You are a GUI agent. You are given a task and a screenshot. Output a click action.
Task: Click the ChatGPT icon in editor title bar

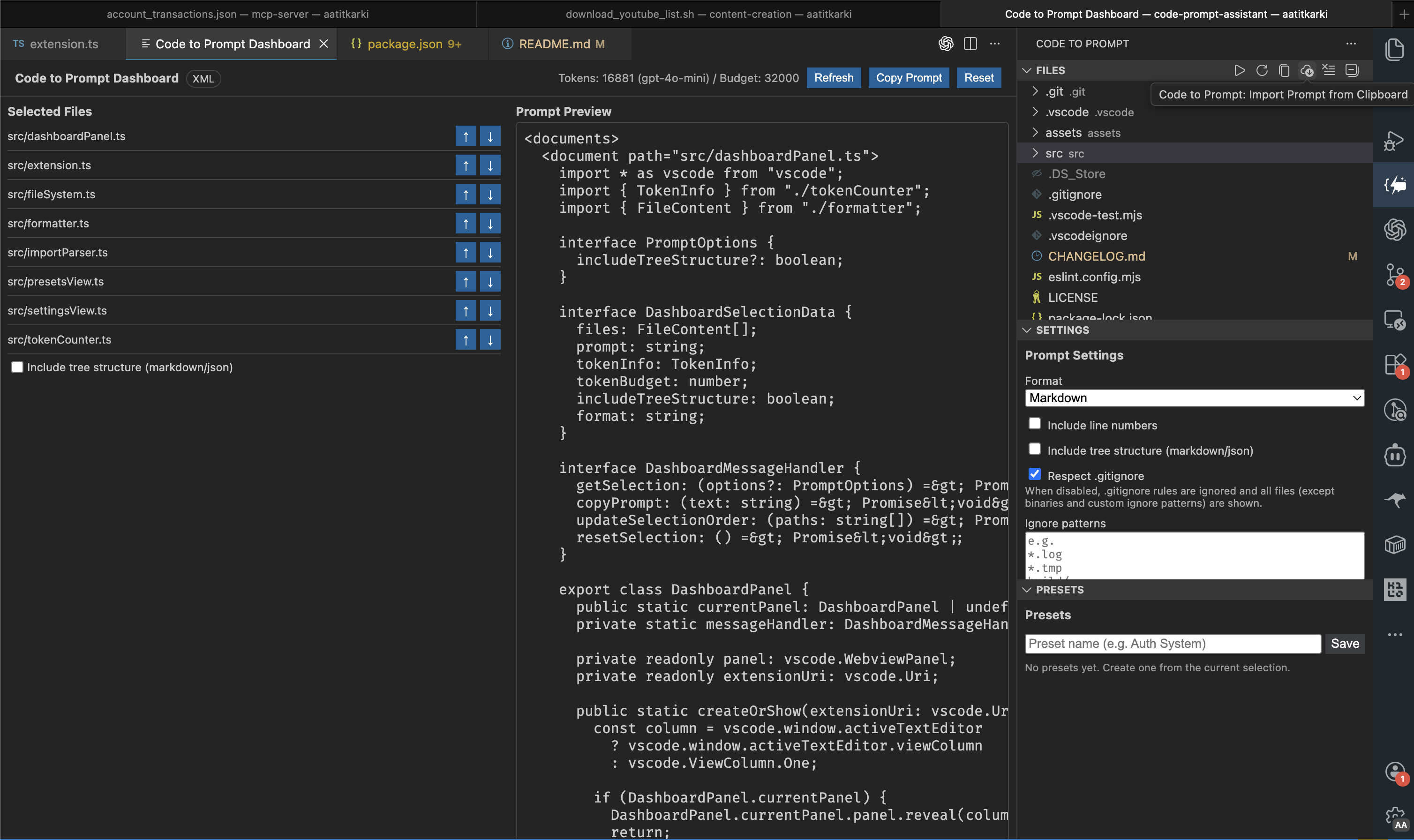coord(945,44)
